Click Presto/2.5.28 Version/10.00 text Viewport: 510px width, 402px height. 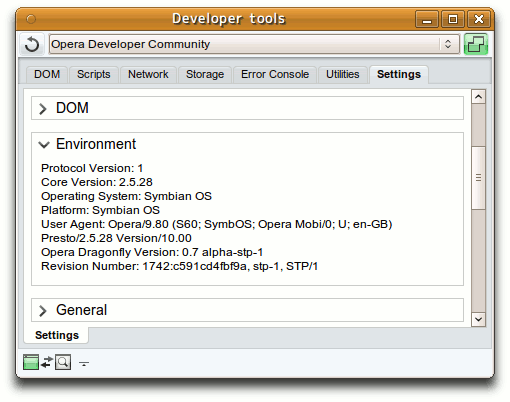116,238
